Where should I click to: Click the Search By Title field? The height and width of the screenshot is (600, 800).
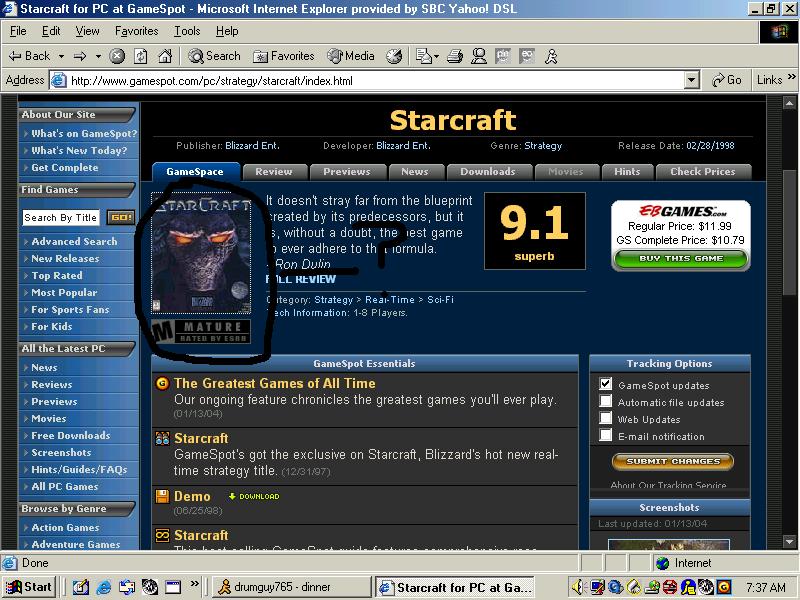61,218
